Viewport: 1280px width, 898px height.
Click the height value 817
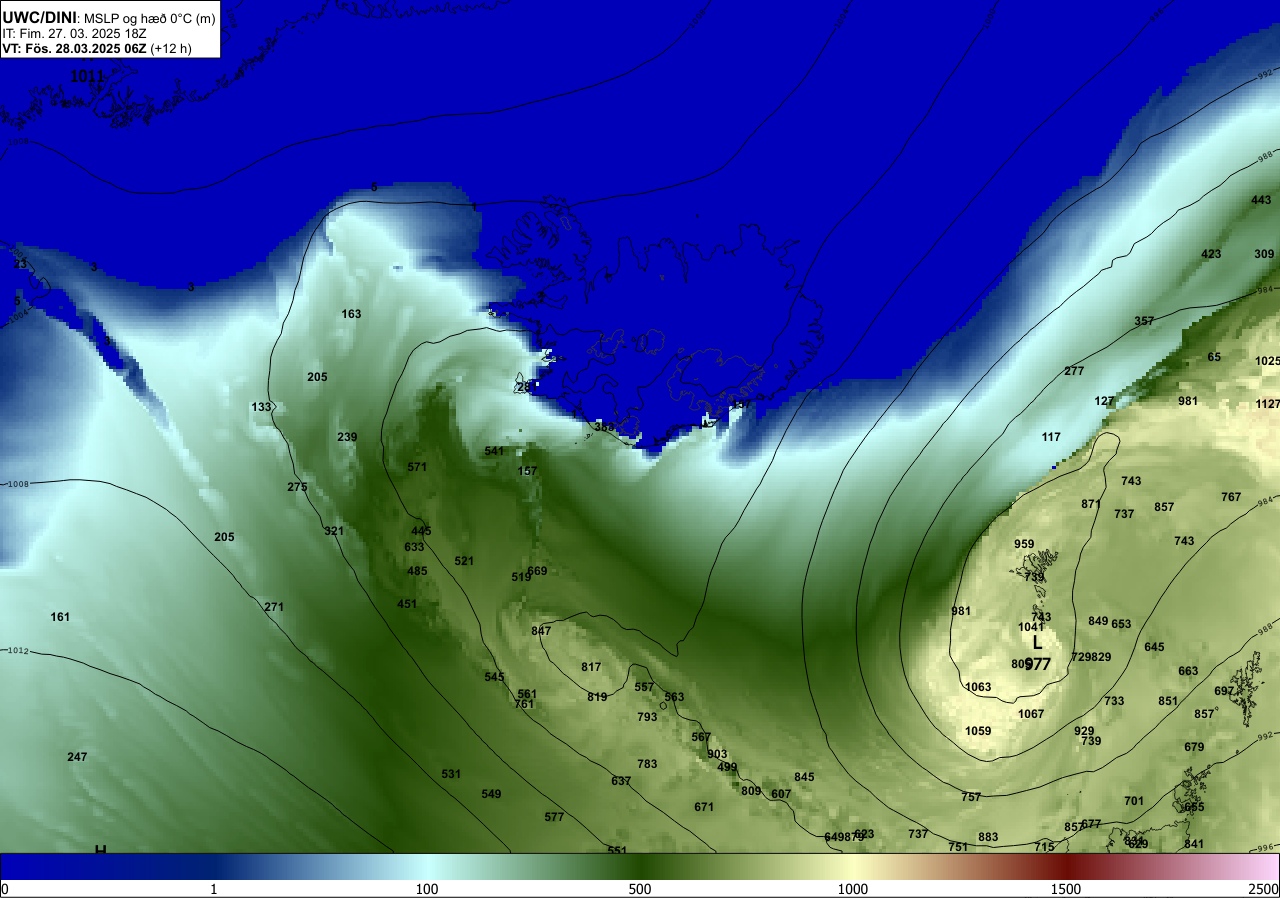coord(591,667)
